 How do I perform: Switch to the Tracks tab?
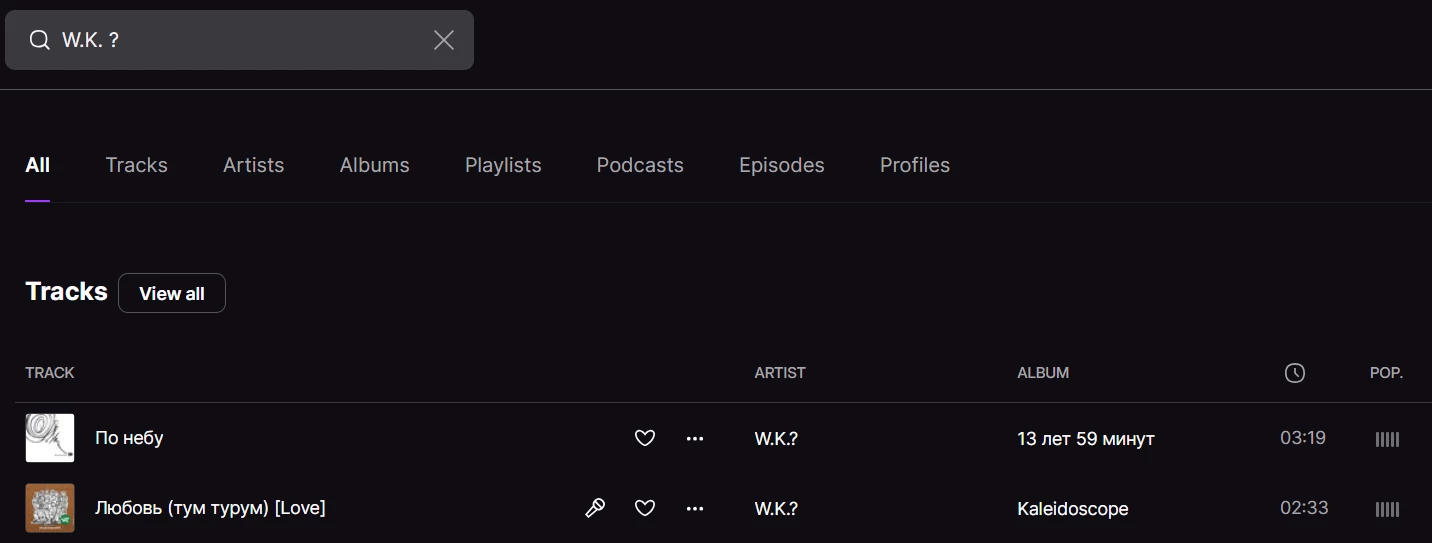[136, 165]
